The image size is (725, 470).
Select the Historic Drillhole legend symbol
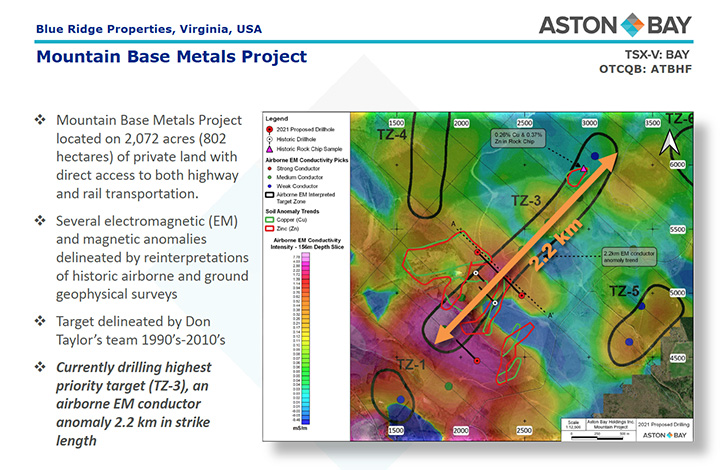(x=270, y=139)
